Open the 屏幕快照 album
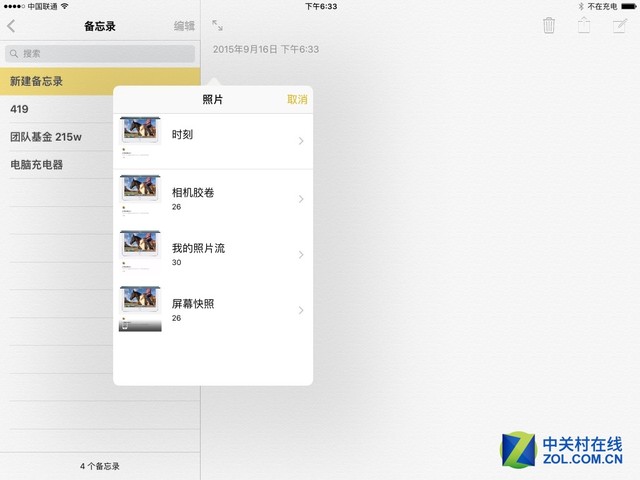This screenshot has width=640, height=480. [213, 310]
